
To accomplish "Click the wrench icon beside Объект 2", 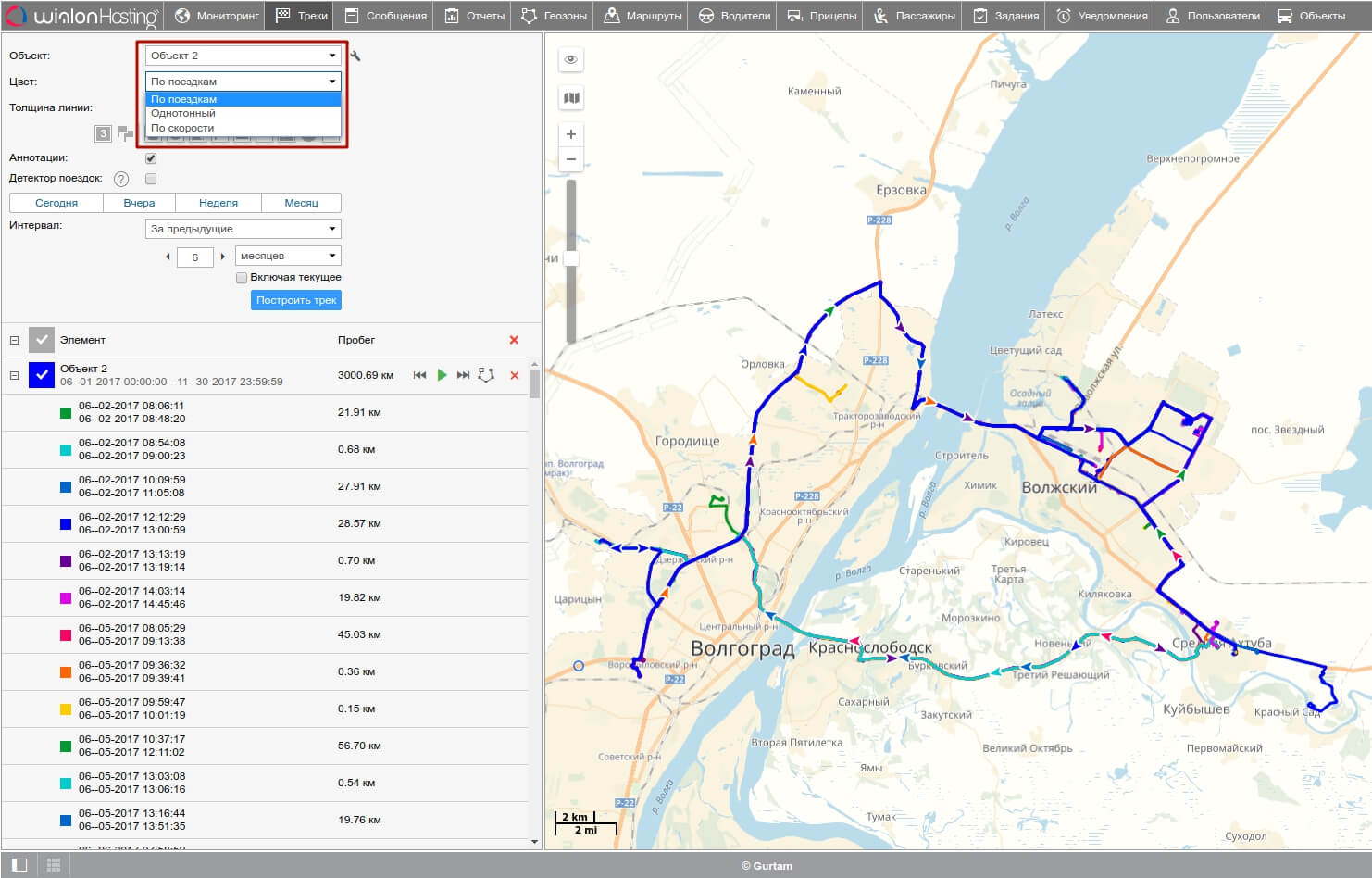I will [355, 56].
